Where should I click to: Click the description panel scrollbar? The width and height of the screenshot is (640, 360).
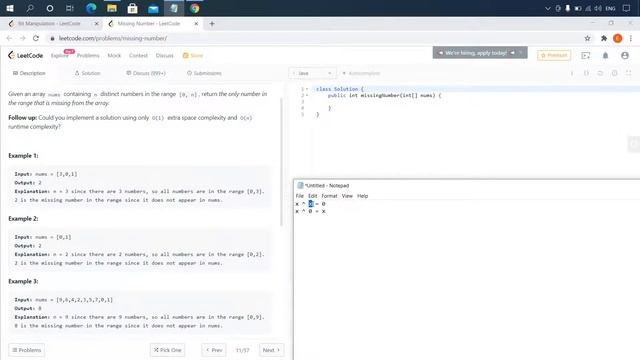(x=281, y=161)
